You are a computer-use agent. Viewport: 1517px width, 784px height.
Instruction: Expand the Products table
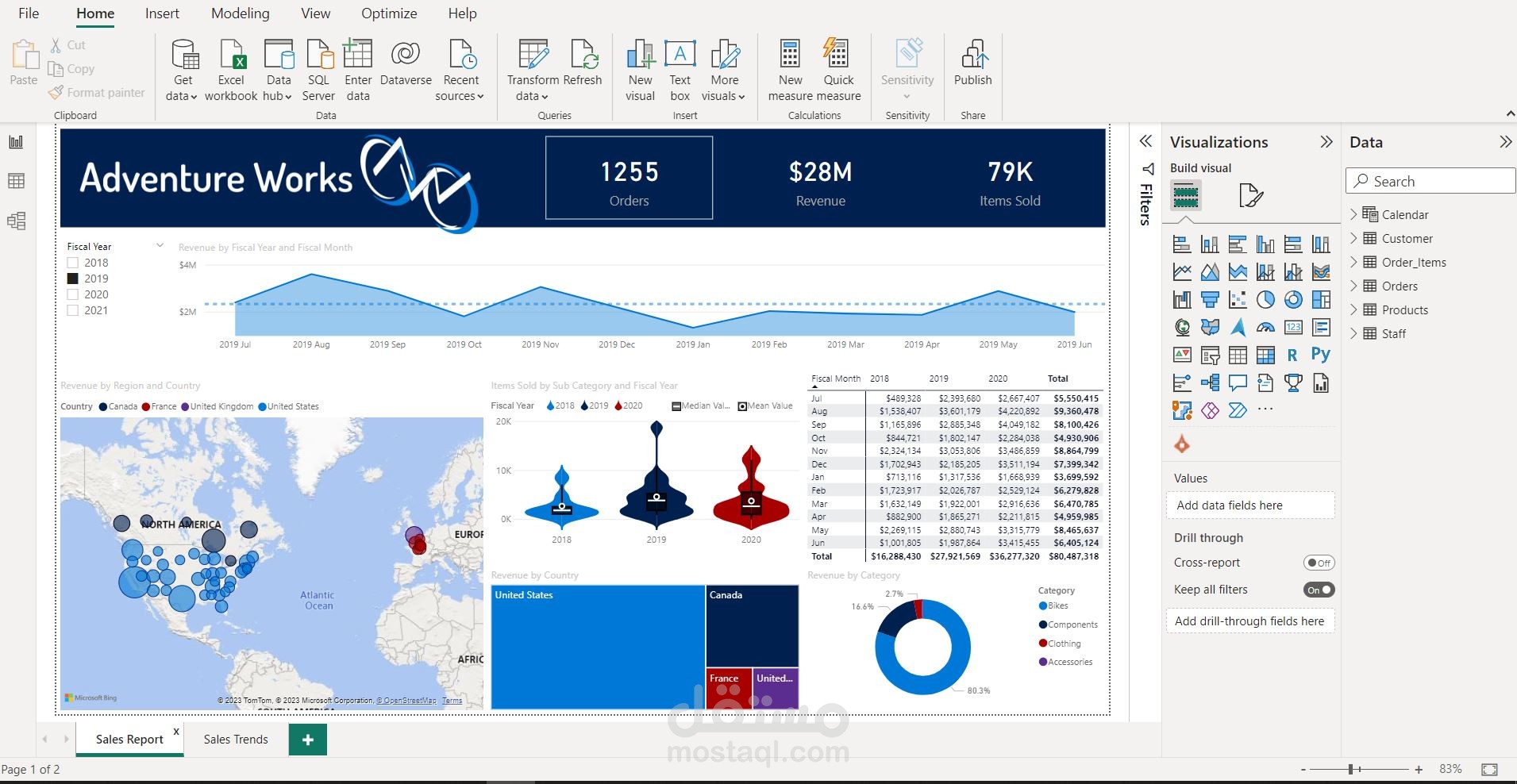click(1353, 309)
